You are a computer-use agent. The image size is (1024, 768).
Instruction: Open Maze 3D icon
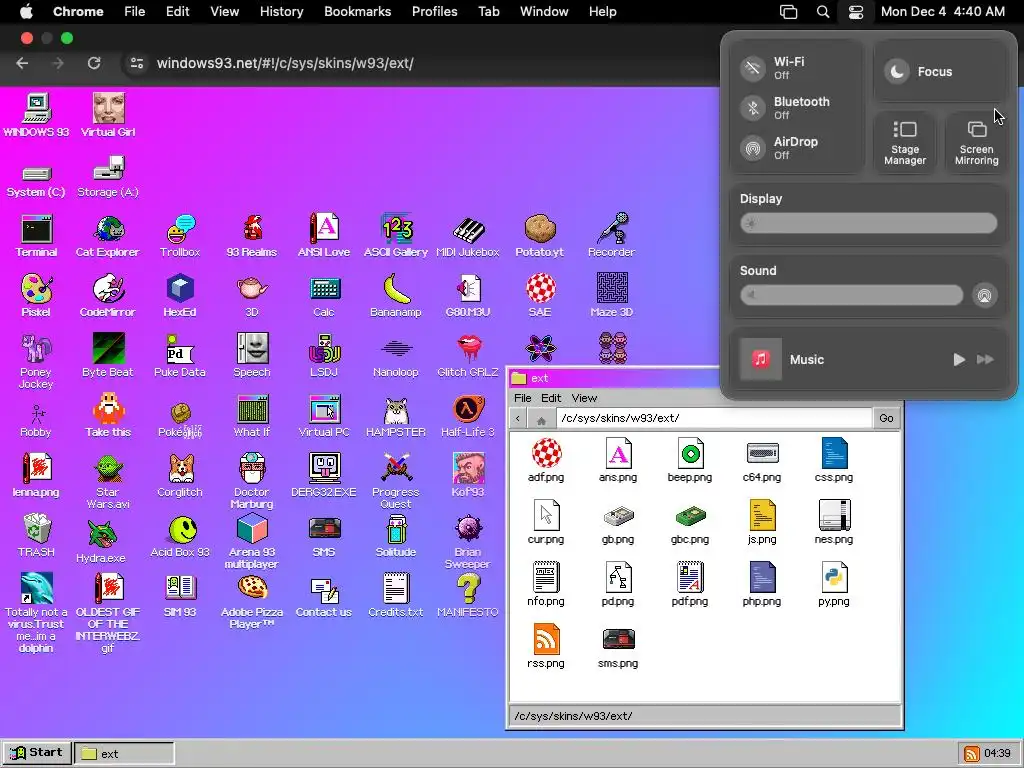coord(611,296)
